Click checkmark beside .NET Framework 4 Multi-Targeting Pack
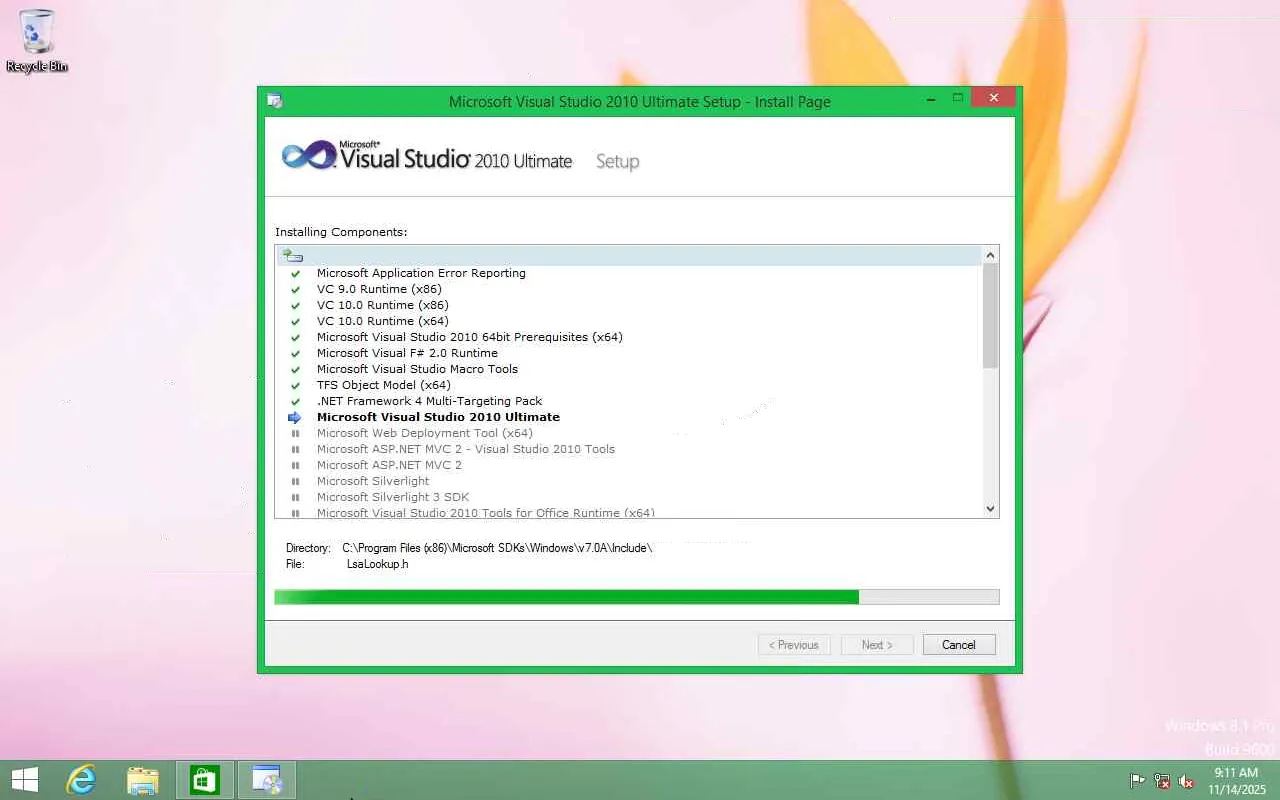 pyautogui.click(x=295, y=401)
